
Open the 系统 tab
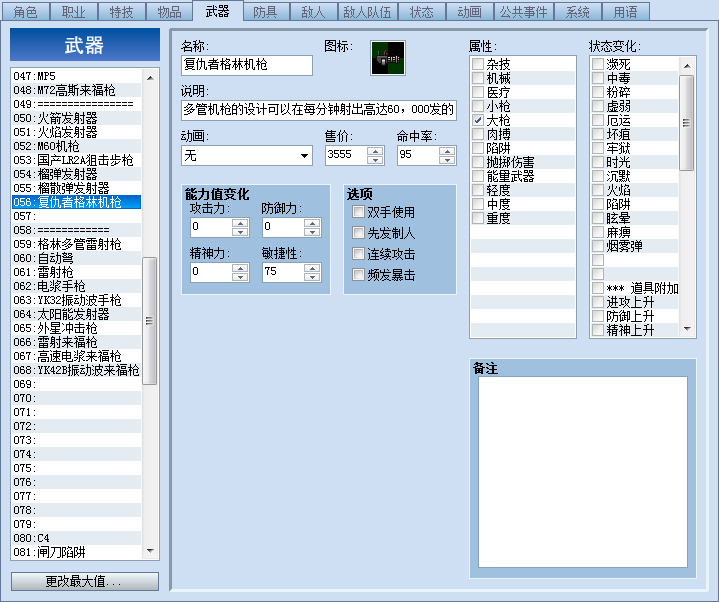[577, 12]
